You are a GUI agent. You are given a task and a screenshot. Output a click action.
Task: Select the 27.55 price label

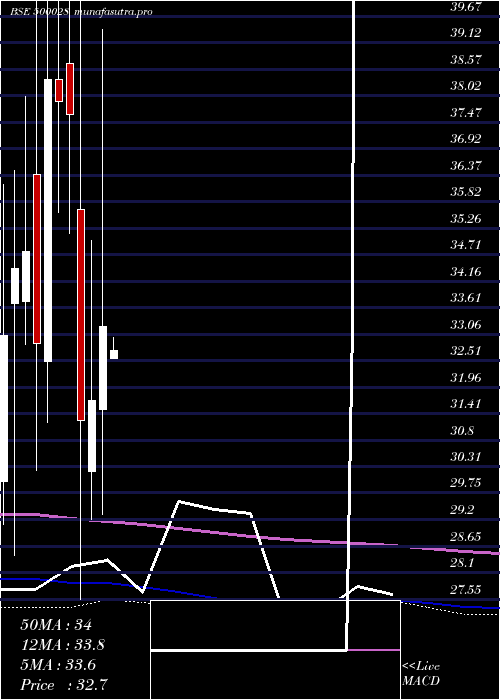pos(465,590)
